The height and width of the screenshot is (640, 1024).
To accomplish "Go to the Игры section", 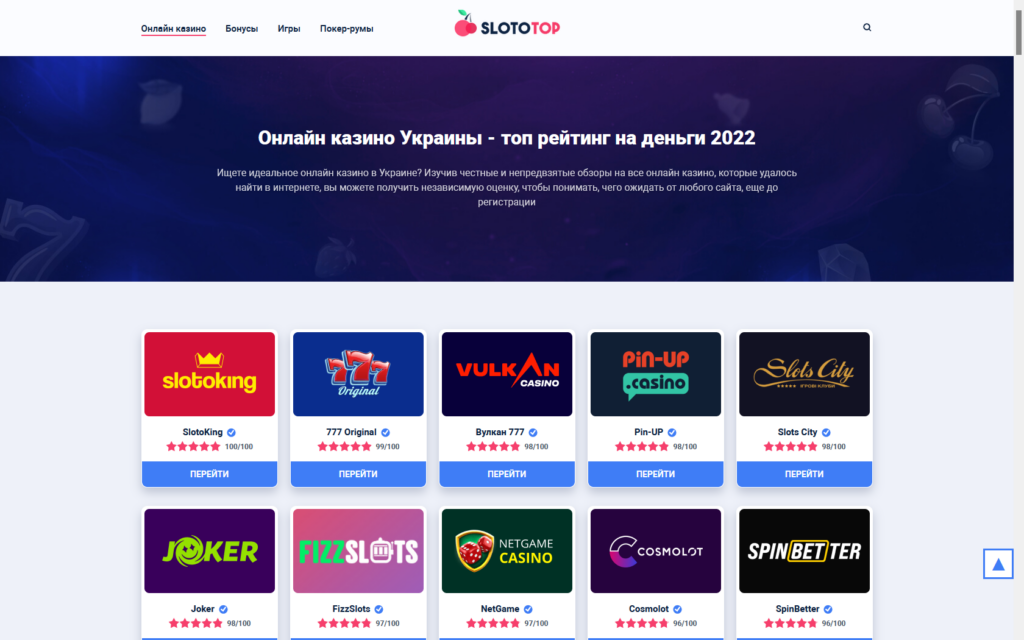I will point(289,29).
